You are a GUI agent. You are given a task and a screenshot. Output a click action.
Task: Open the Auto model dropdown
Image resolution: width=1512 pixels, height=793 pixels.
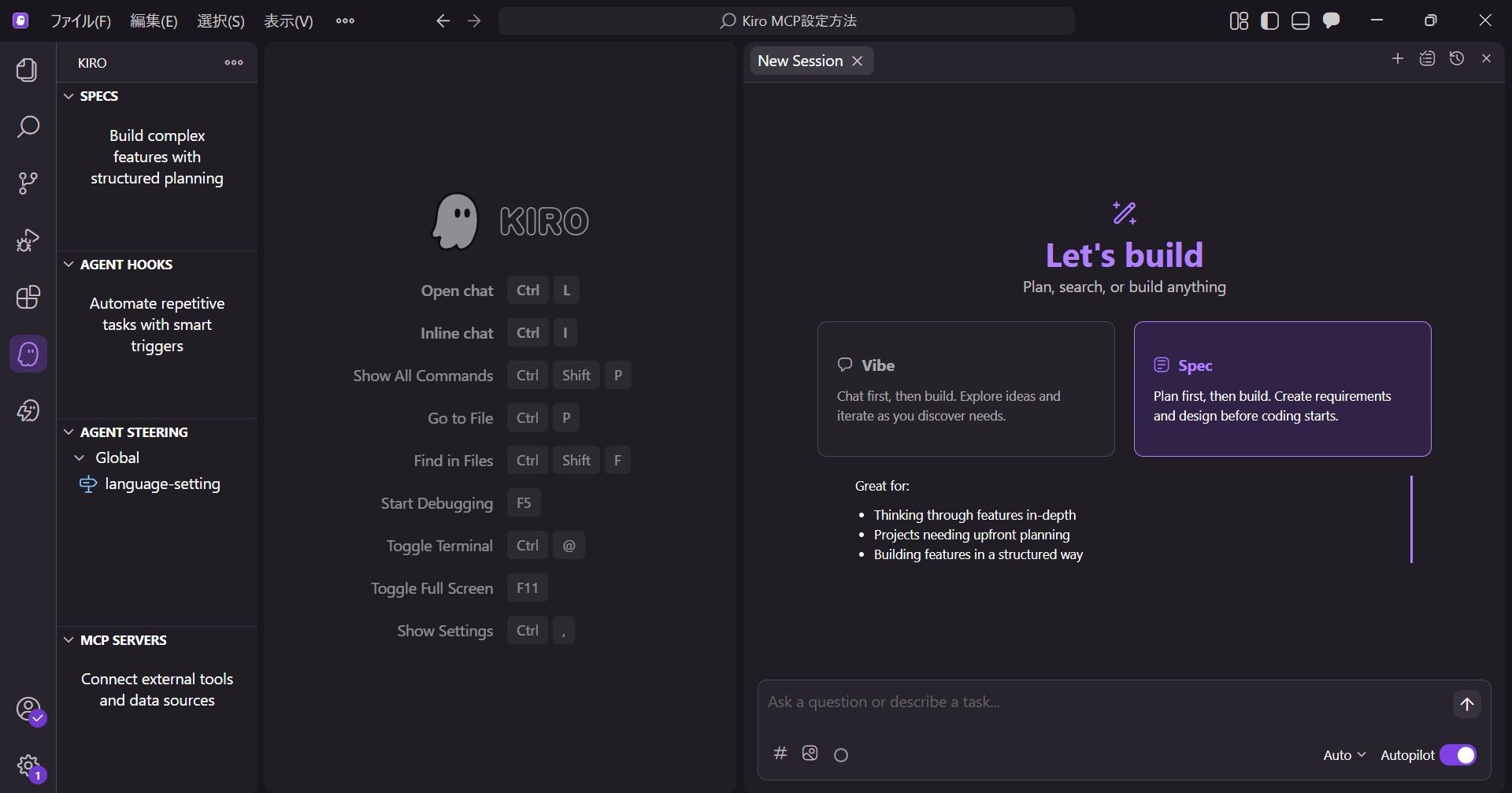pyautogui.click(x=1343, y=755)
